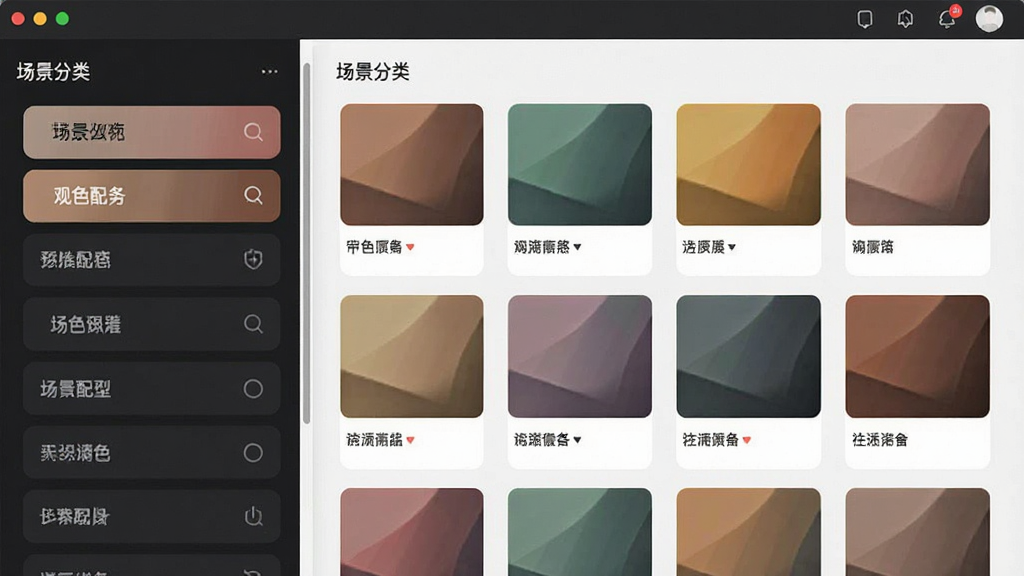Open the mauve purple thumbnail
This screenshot has width=1024, height=576.
(580, 357)
